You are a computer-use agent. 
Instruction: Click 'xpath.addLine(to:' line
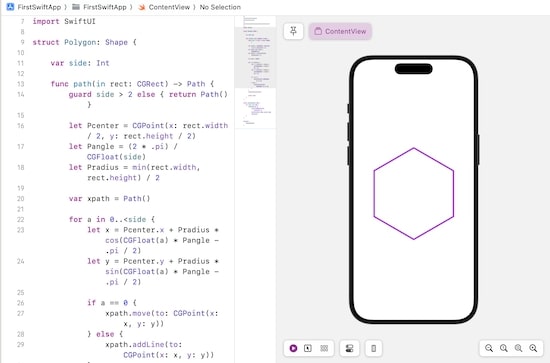pyautogui.click(x=144, y=344)
